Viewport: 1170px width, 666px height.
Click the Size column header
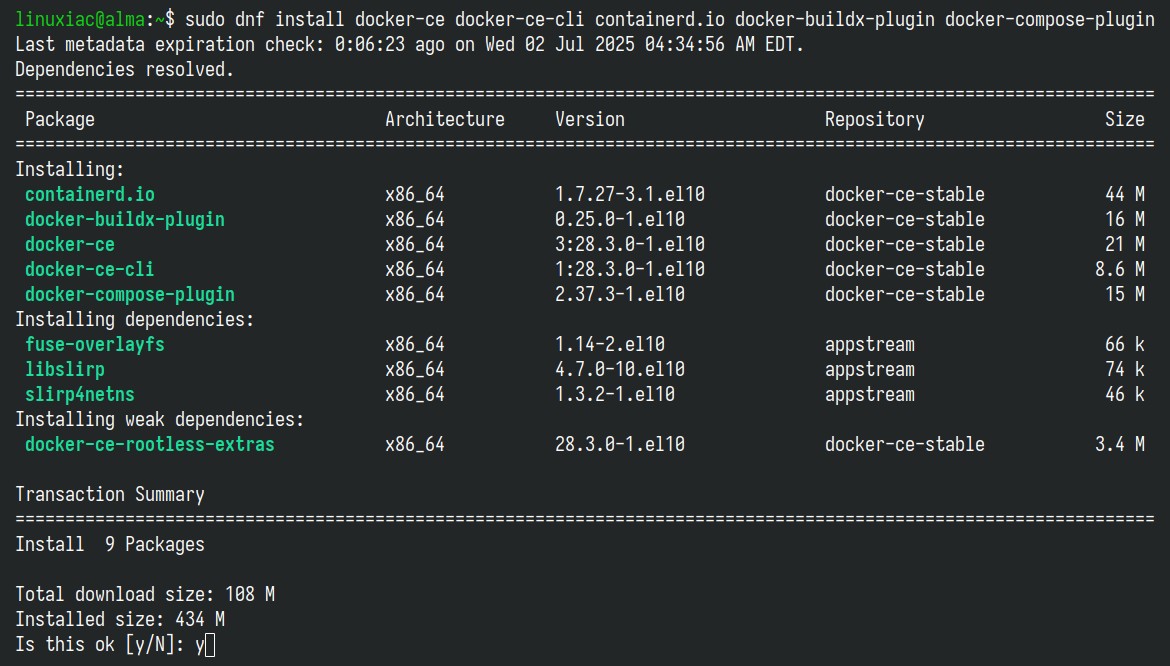coord(1124,119)
